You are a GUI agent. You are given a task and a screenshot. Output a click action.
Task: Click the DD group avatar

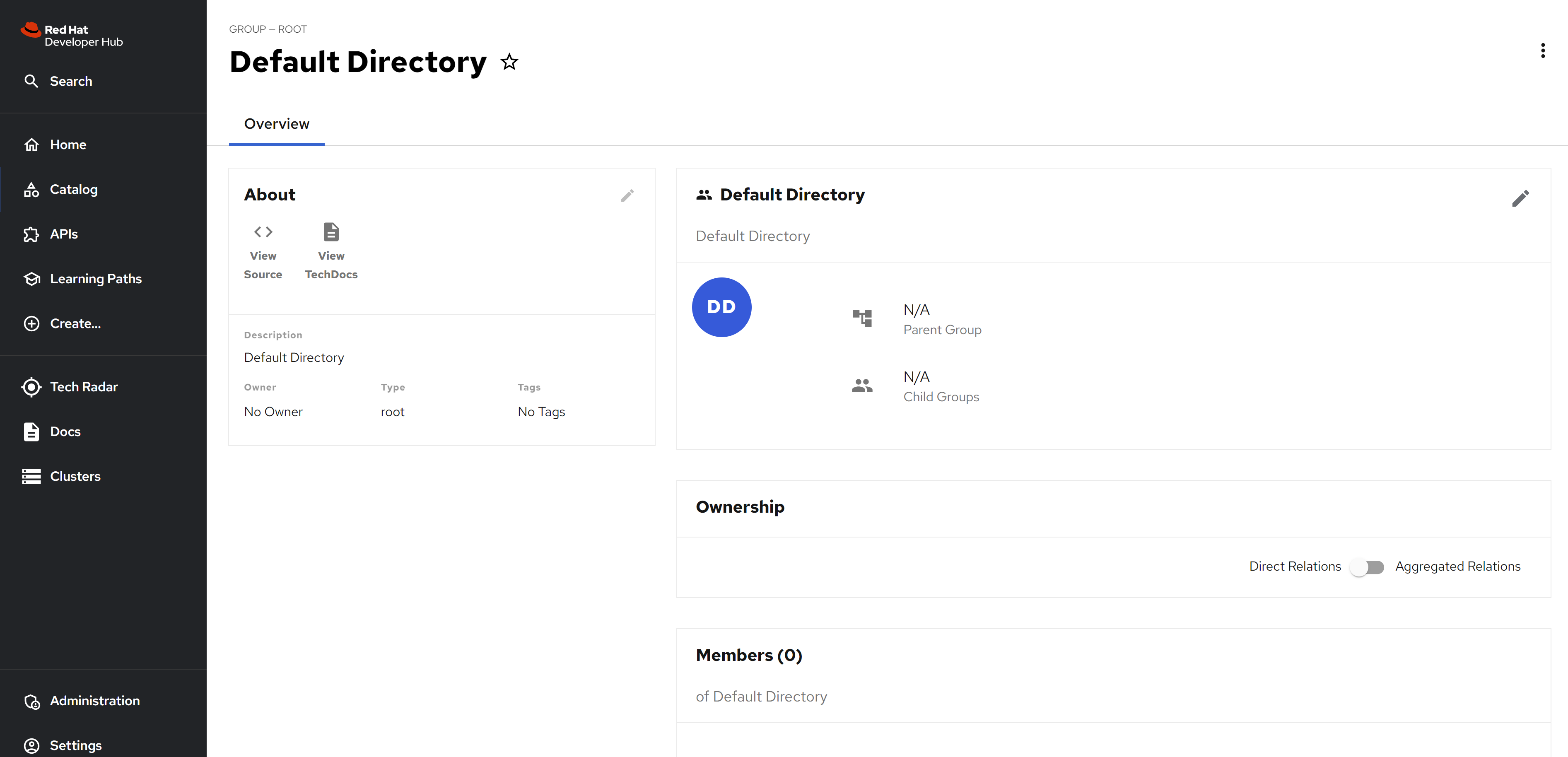pyautogui.click(x=721, y=307)
